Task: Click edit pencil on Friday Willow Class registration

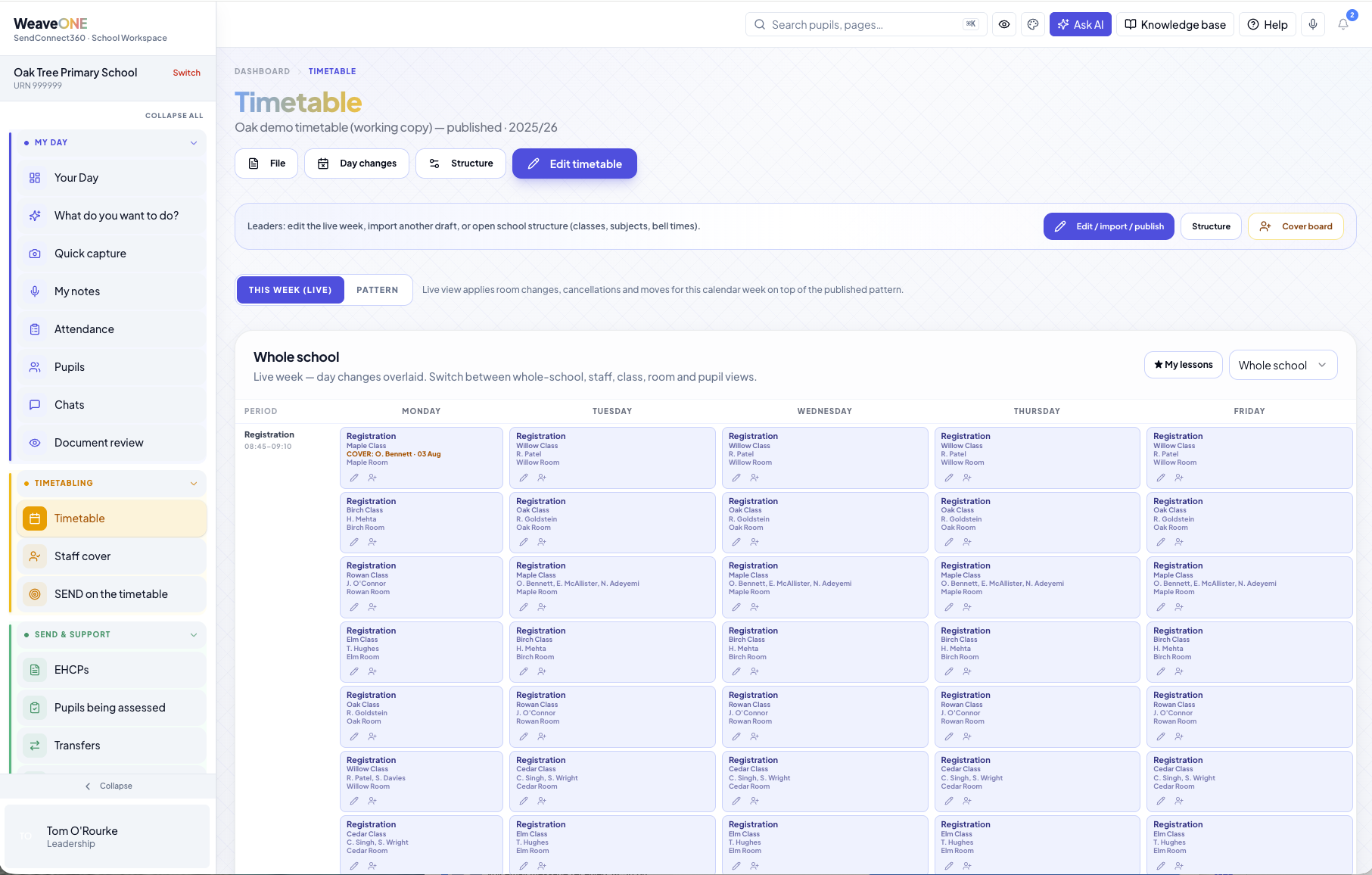Action: 1161,478
